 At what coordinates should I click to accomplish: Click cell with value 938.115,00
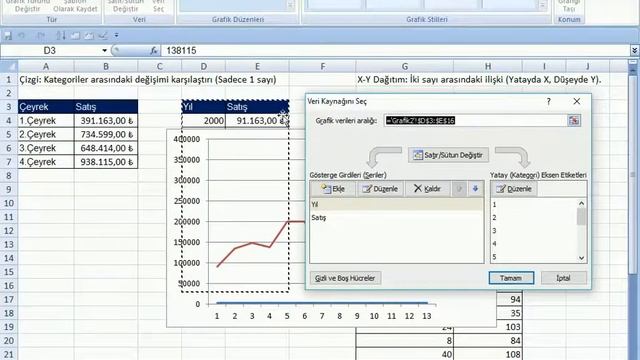click(x=106, y=162)
